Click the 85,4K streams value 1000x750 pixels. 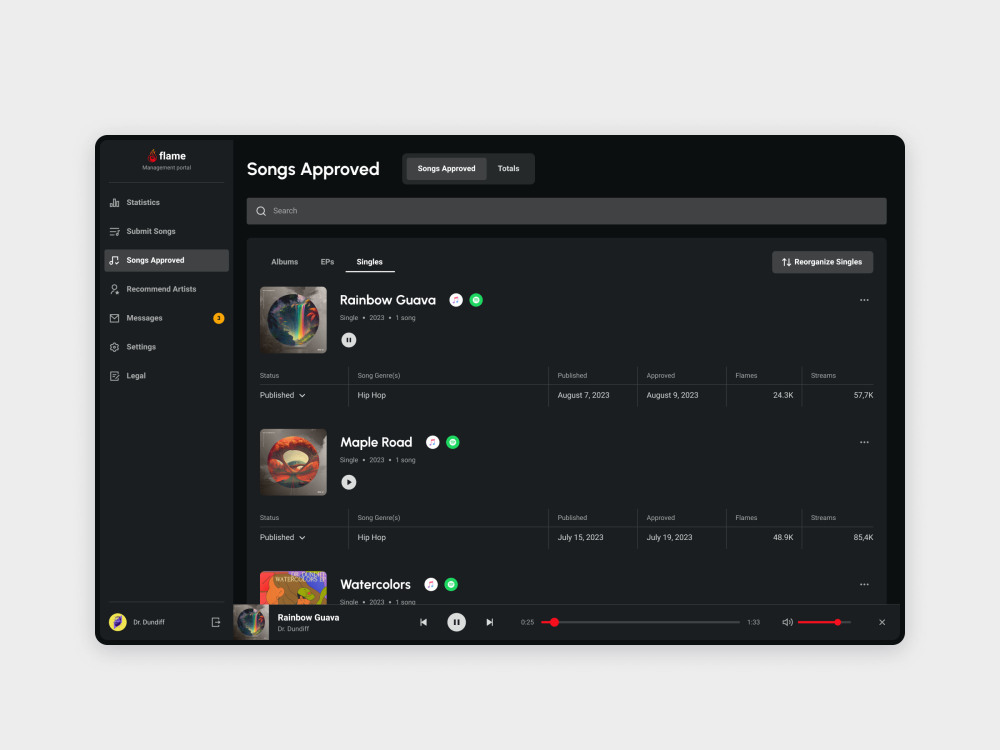864,538
